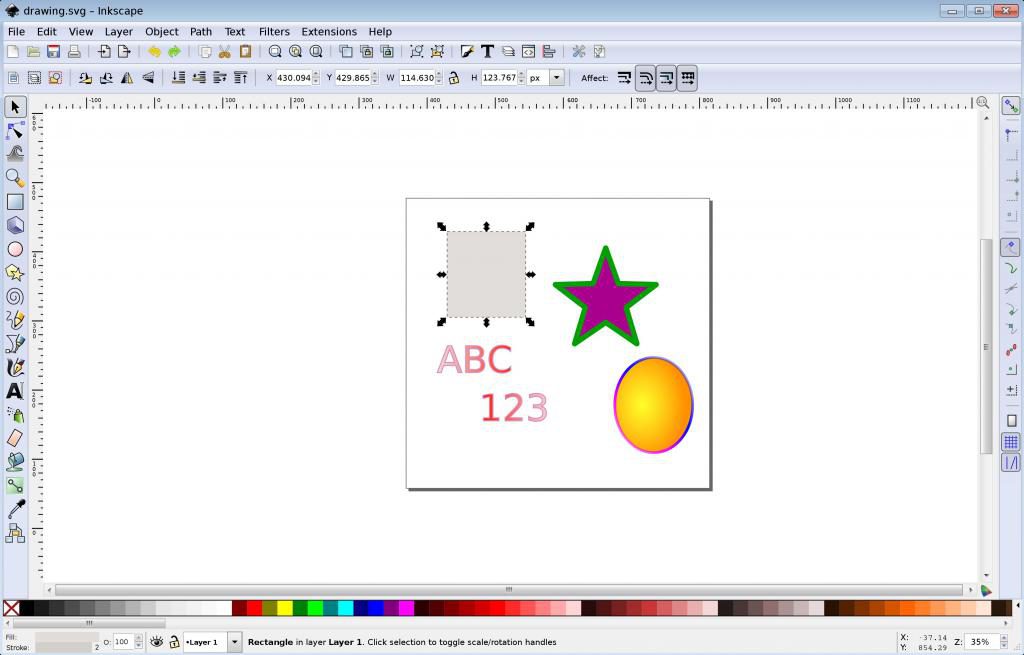Select the Star and polygon tool
Image resolution: width=1024 pixels, height=655 pixels.
(15, 273)
